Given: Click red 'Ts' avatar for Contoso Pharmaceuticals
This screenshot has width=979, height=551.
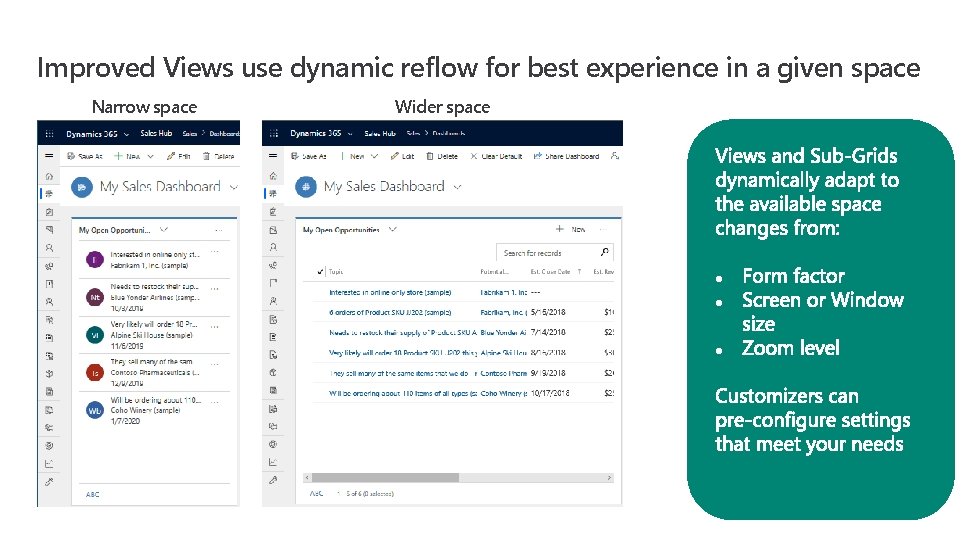Looking at the screenshot, I should click(94, 372).
